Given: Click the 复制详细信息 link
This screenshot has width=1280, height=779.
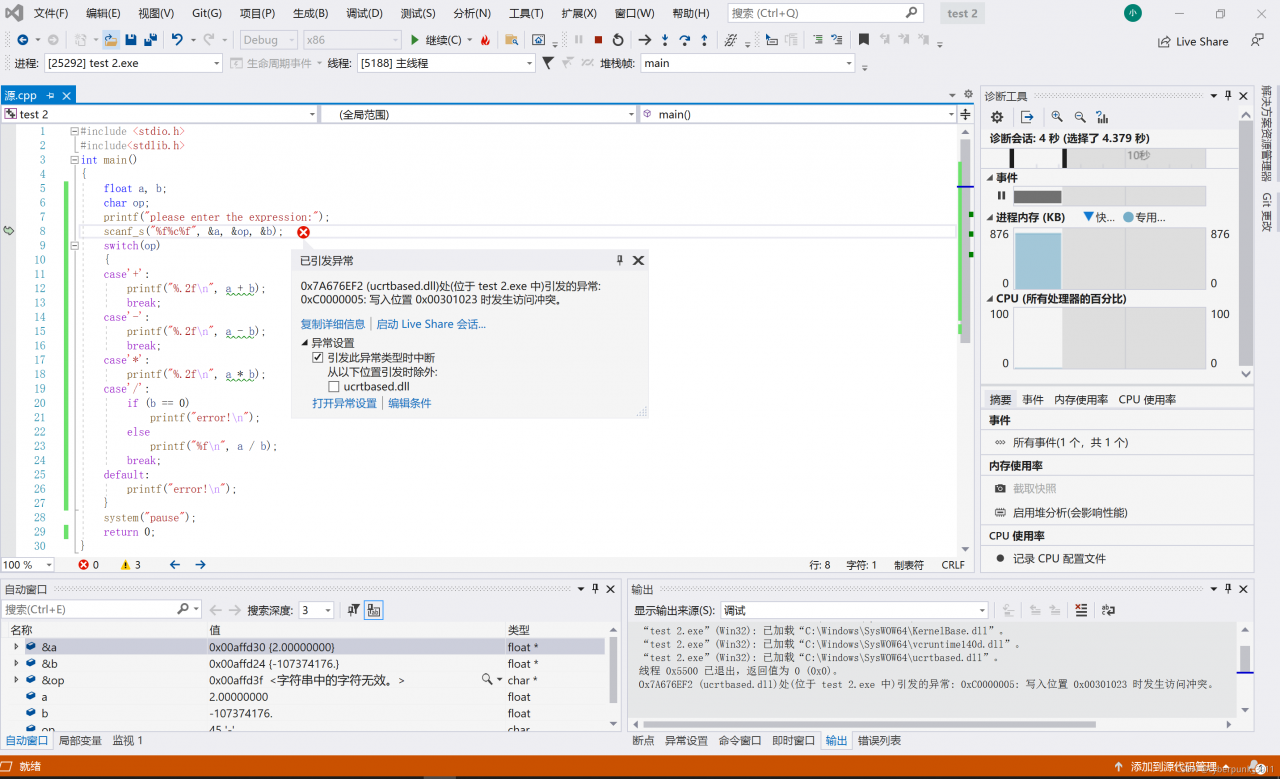Looking at the screenshot, I should click(332, 324).
